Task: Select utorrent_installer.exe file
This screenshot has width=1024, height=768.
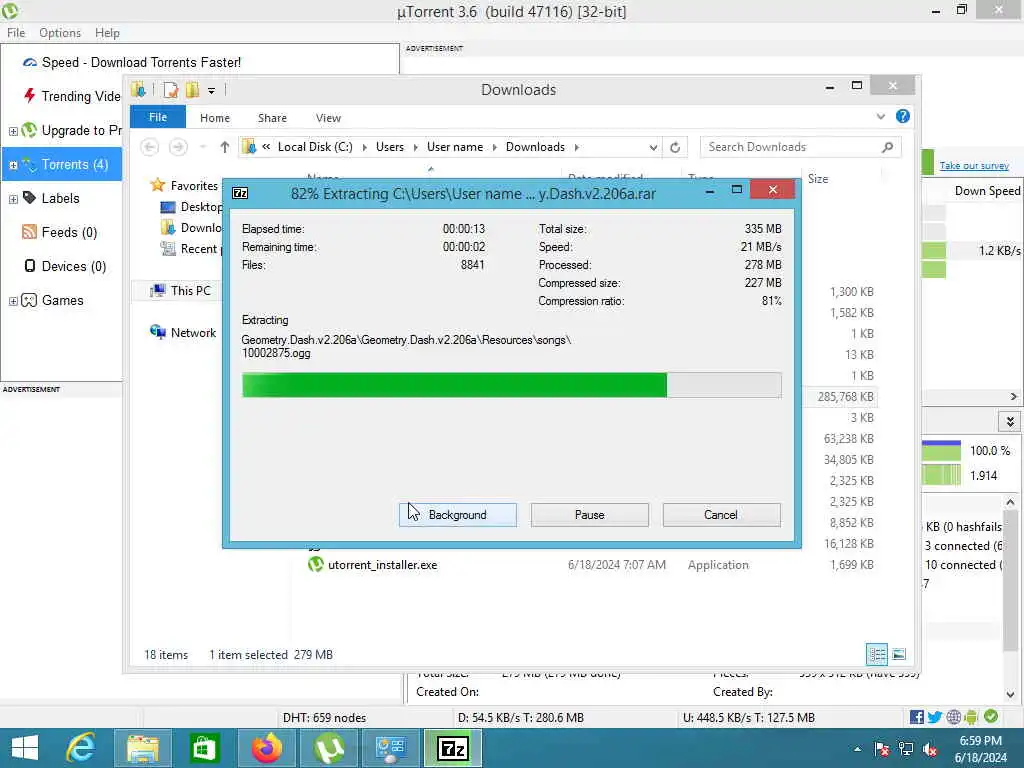Action: 383,565
